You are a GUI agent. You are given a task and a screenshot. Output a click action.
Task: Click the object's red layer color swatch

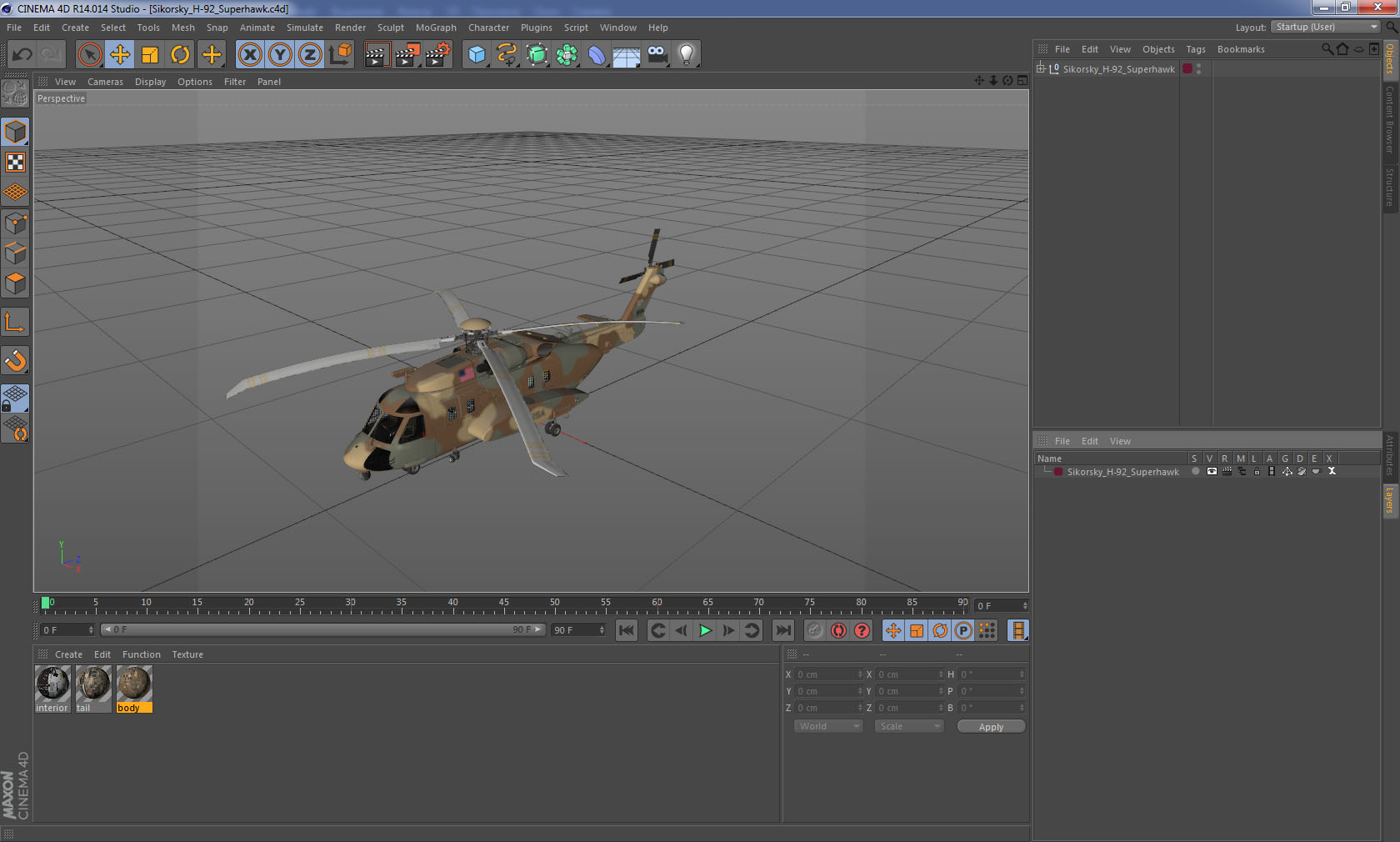pyautogui.click(x=1187, y=68)
